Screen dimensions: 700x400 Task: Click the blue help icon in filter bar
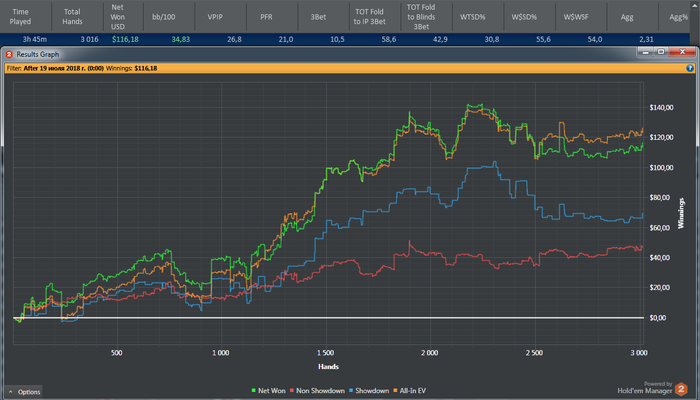690,68
